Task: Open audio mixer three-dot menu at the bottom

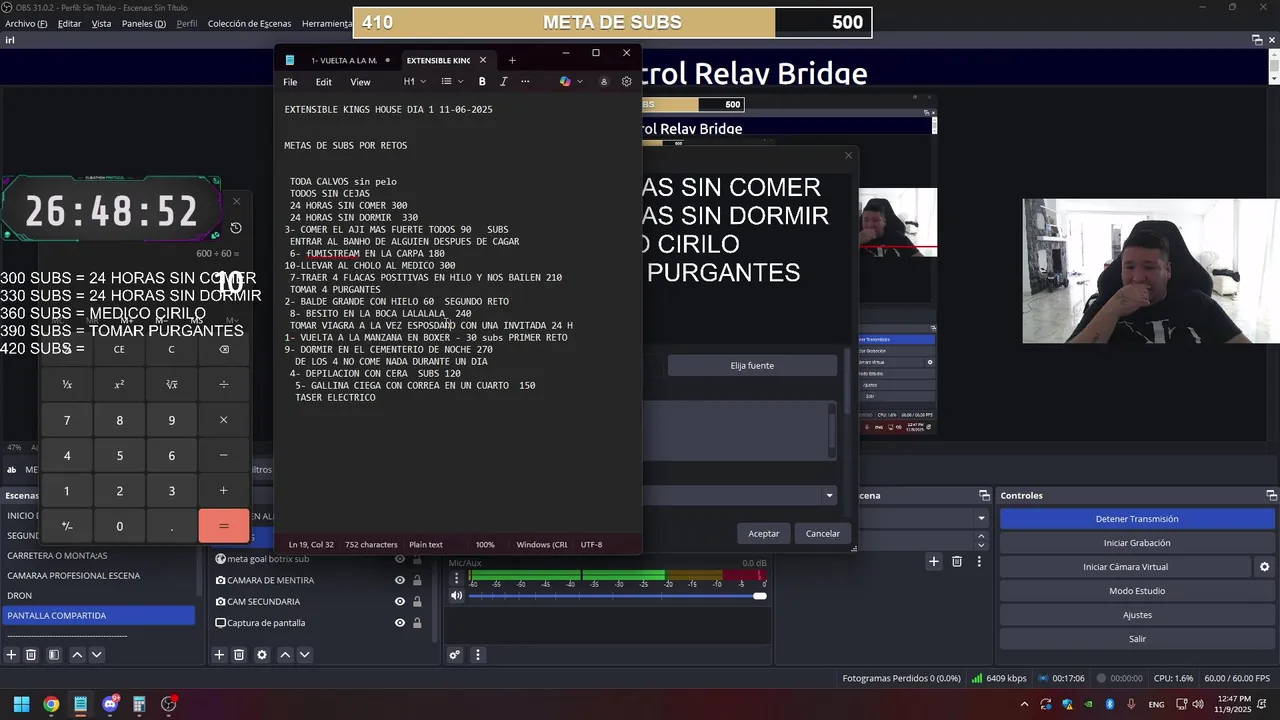Action: 478,655
